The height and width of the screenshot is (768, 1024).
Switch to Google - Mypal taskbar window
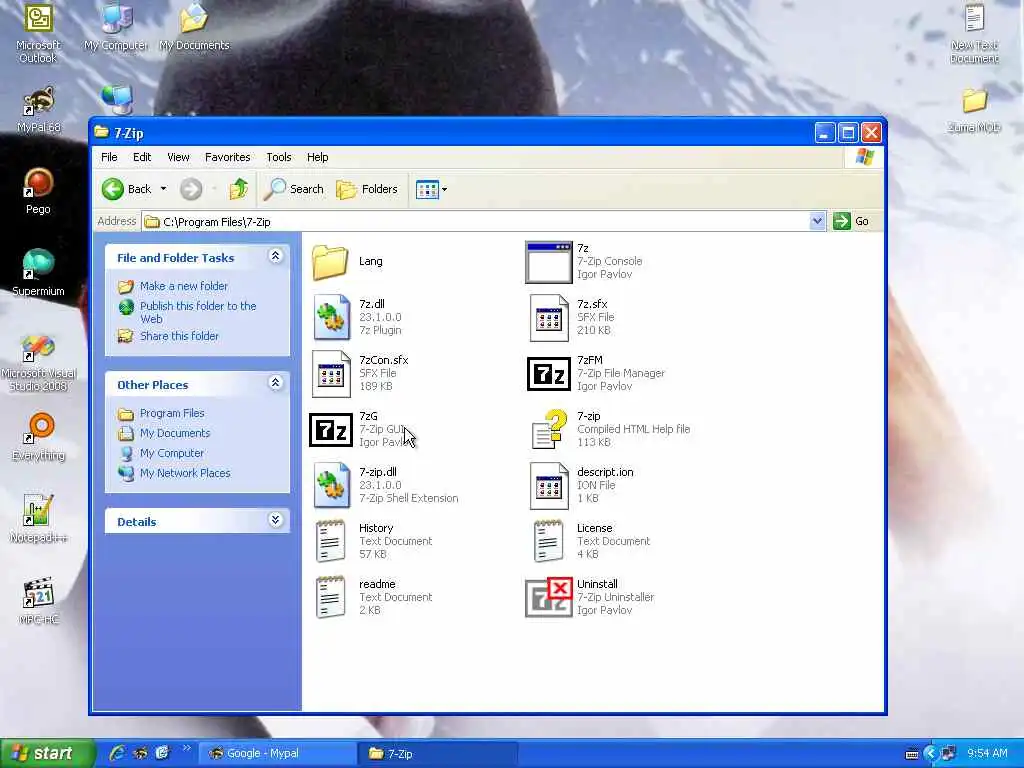pyautogui.click(x=278, y=754)
